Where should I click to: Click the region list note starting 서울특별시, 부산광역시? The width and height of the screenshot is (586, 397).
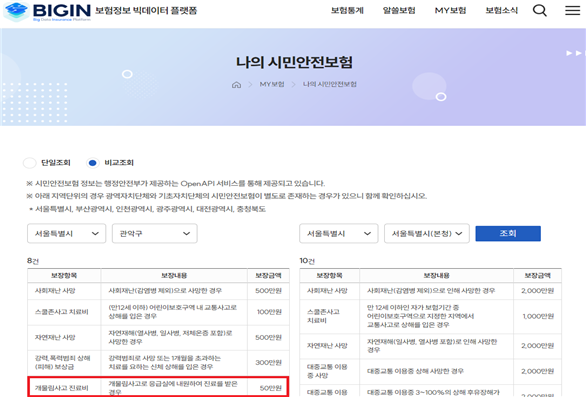tap(147, 209)
